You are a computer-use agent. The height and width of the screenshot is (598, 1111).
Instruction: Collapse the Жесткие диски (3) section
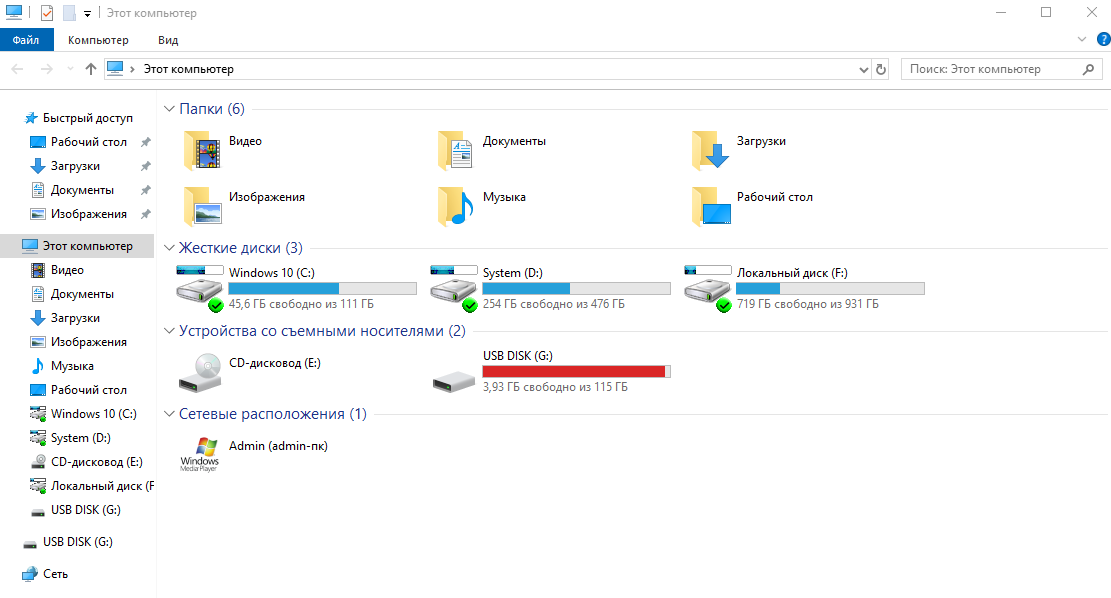[x=169, y=247]
